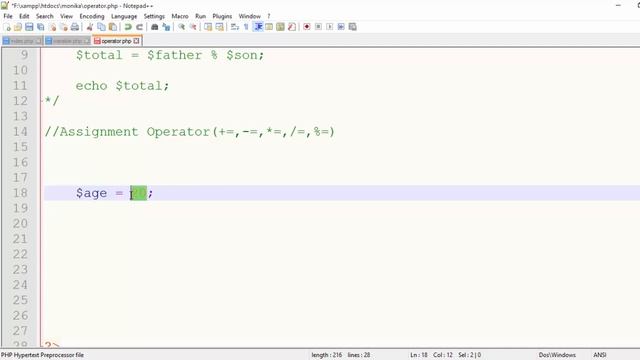Copy the selected text from toolbar
The image size is (640, 360).
[x=101, y=27]
